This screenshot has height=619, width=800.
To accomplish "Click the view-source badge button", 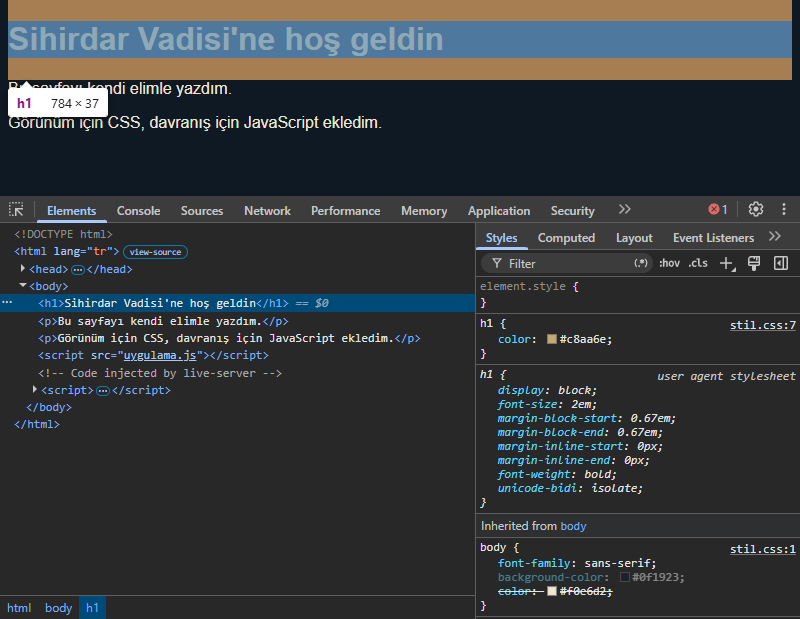I will click(x=156, y=252).
